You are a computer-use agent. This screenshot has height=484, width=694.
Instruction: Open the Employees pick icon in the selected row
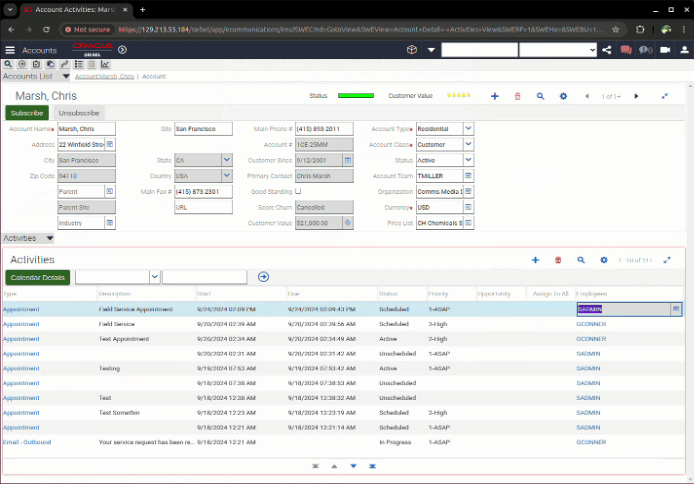pos(676,309)
